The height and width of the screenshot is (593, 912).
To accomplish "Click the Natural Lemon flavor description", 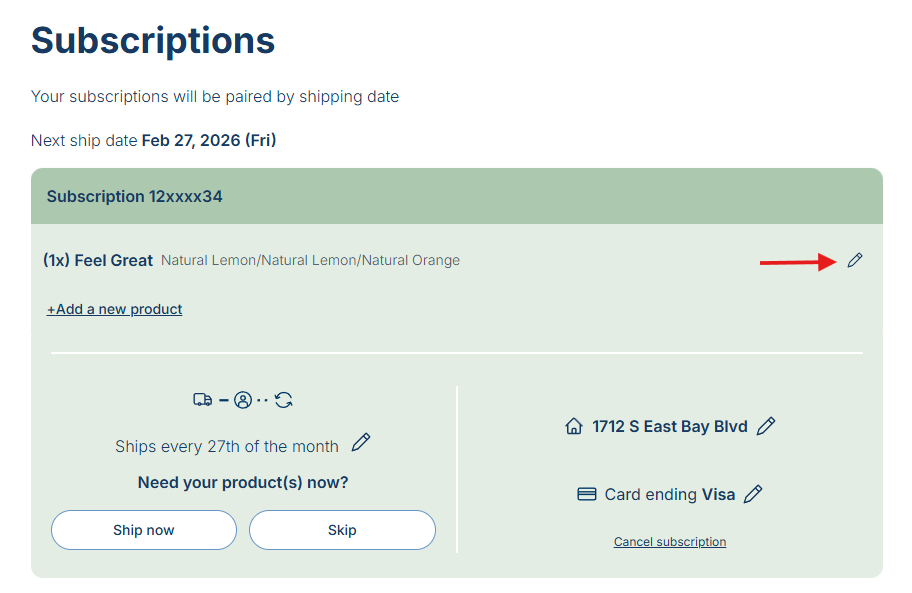I will 310,261.
